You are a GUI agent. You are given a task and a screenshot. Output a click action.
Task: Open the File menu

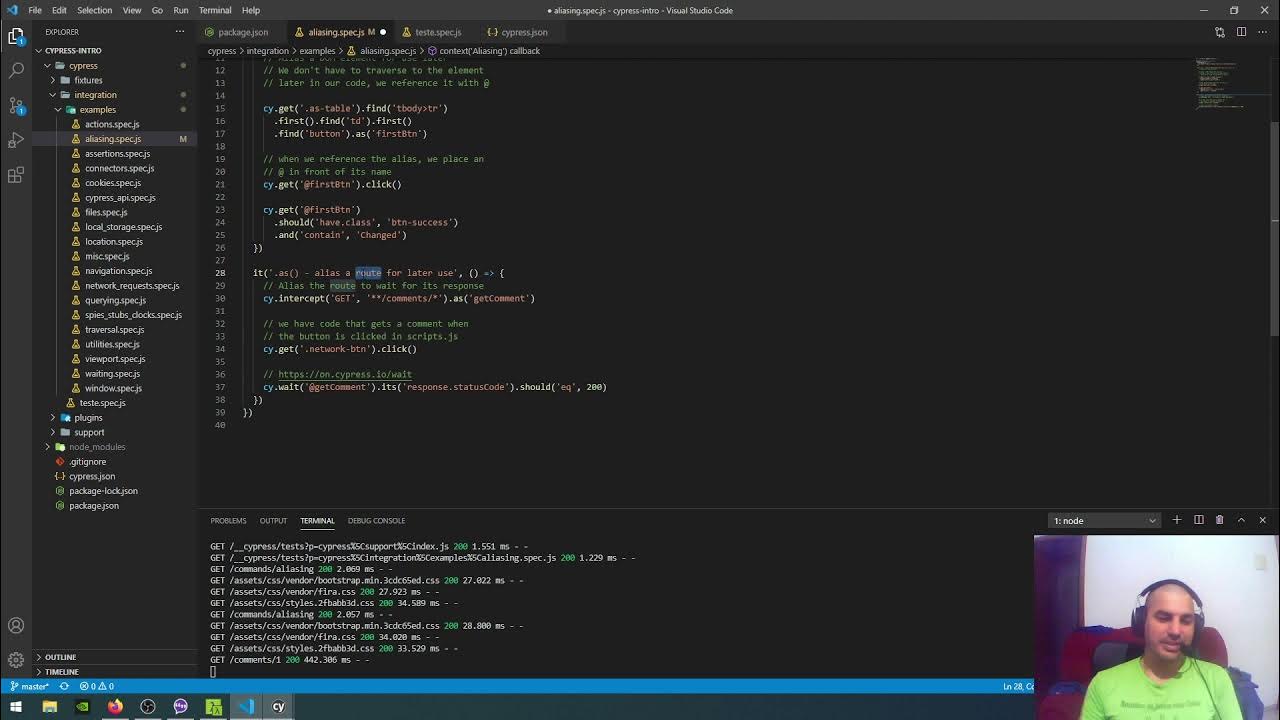tap(35, 10)
